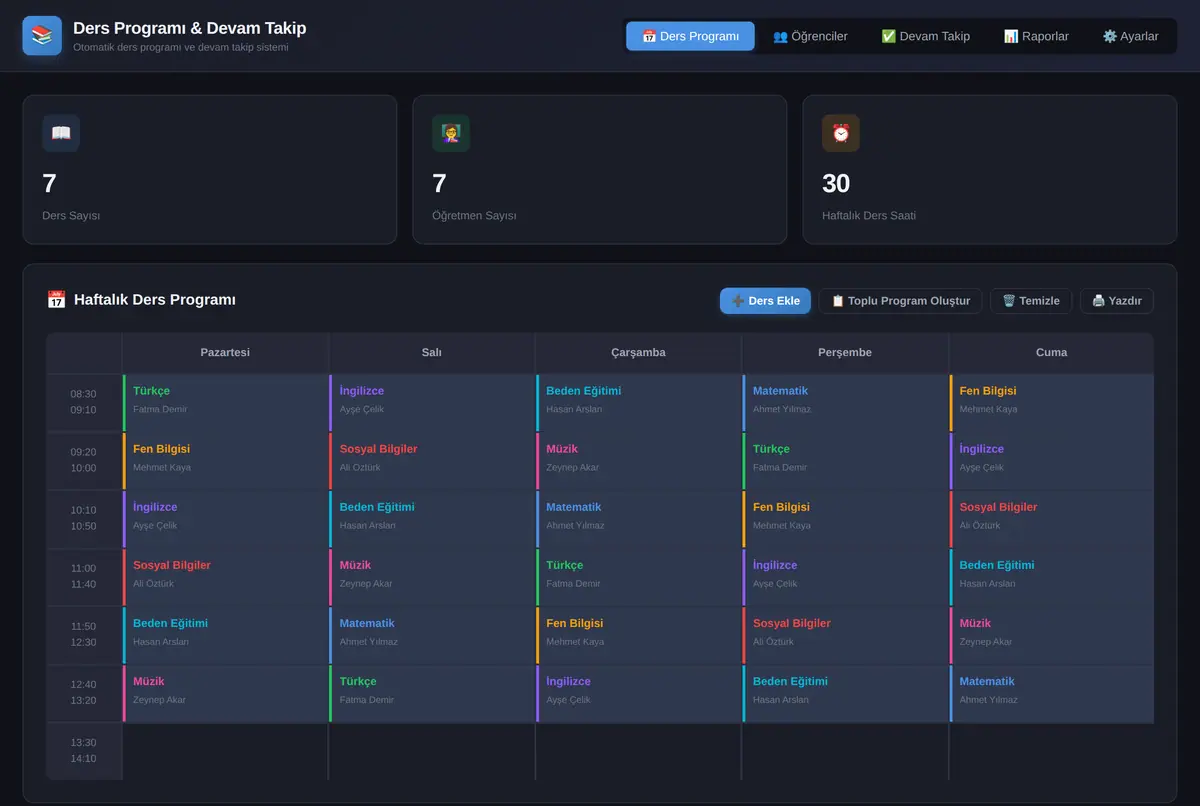This screenshot has width=1200, height=806.
Task: Open the Ders Programı tab
Action: tap(691, 36)
